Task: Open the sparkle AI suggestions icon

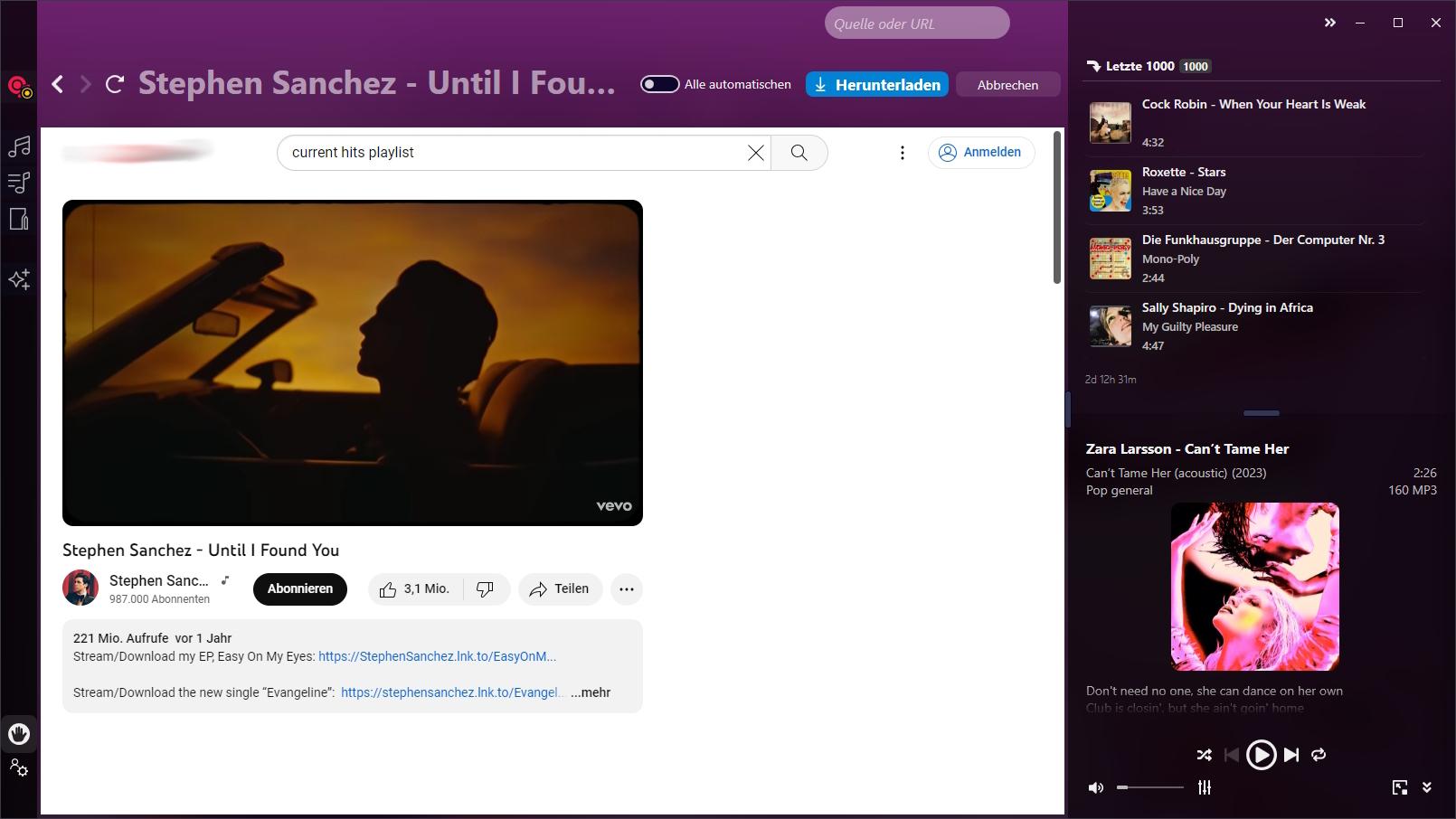Action: click(19, 279)
